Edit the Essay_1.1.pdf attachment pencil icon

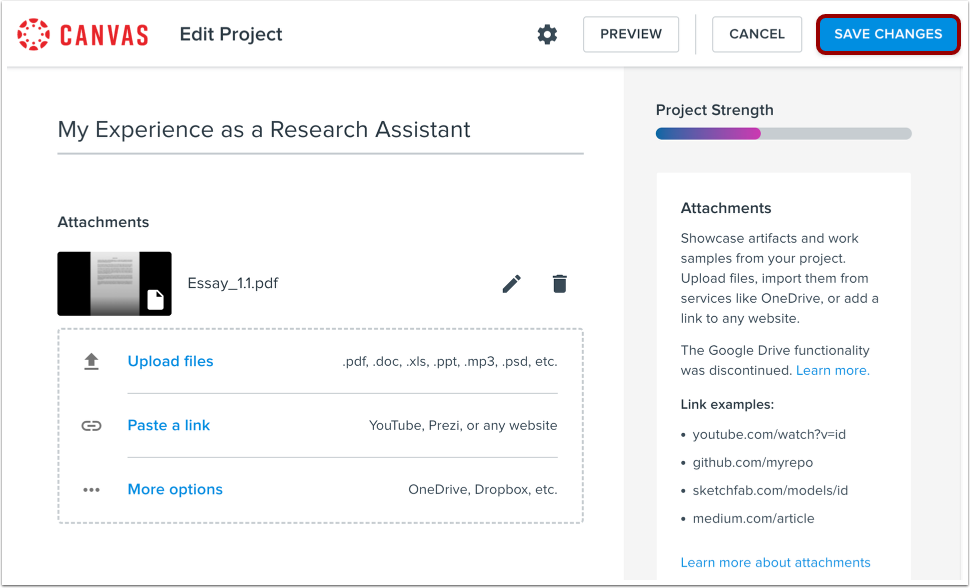coord(511,284)
